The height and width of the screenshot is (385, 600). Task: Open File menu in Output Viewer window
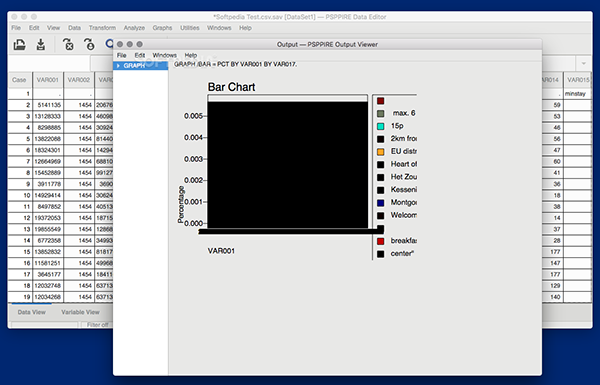click(x=122, y=55)
